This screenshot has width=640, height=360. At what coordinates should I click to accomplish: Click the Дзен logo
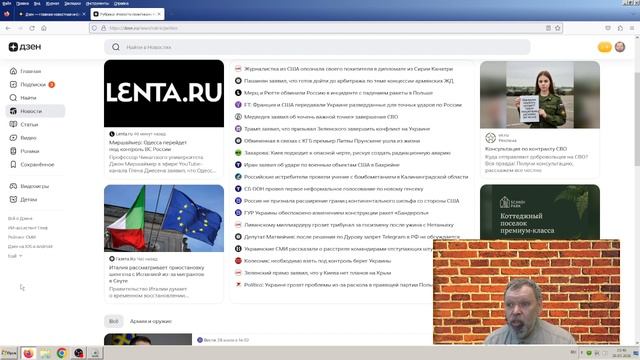click(25, 47)
